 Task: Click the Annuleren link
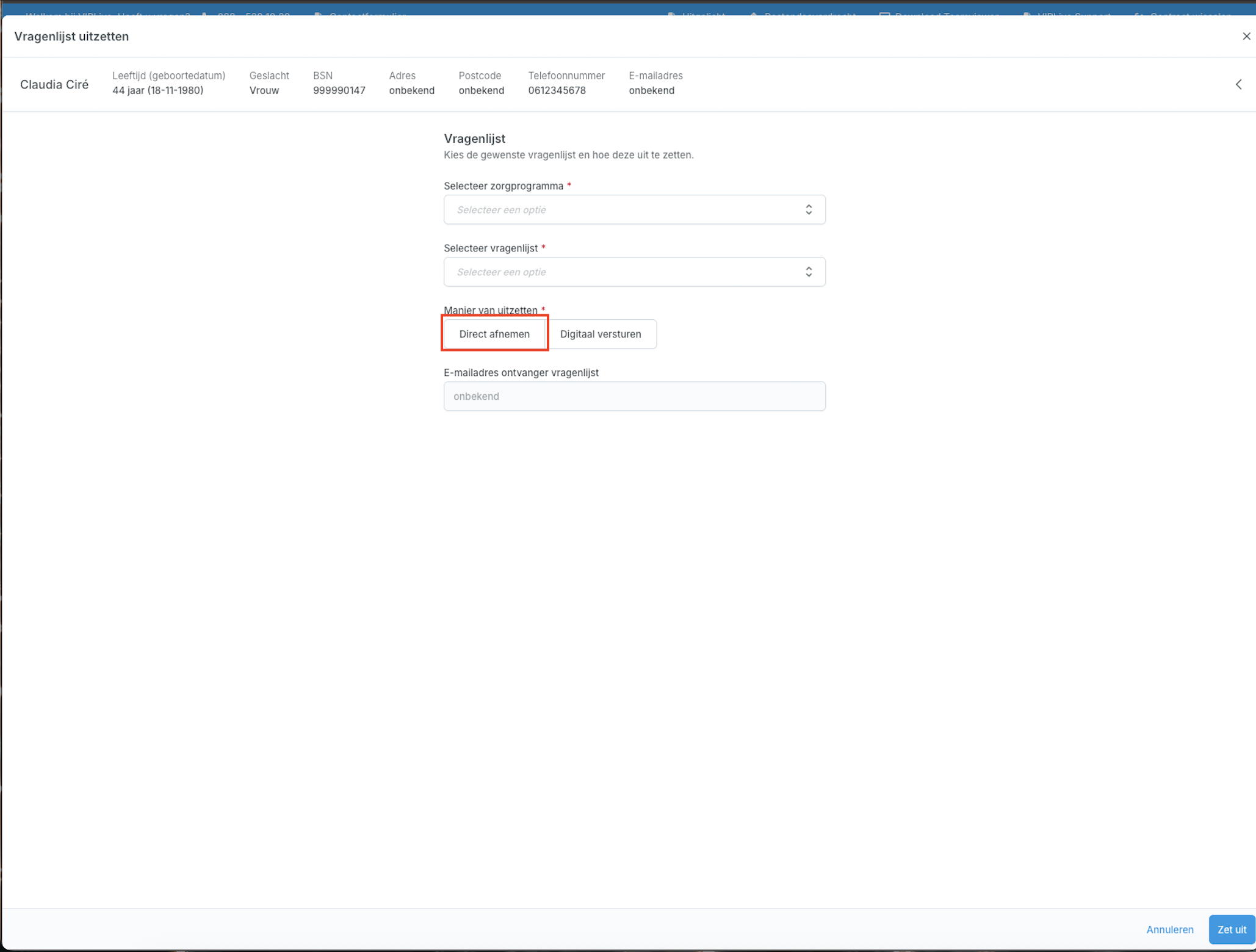coord(1169,929)
